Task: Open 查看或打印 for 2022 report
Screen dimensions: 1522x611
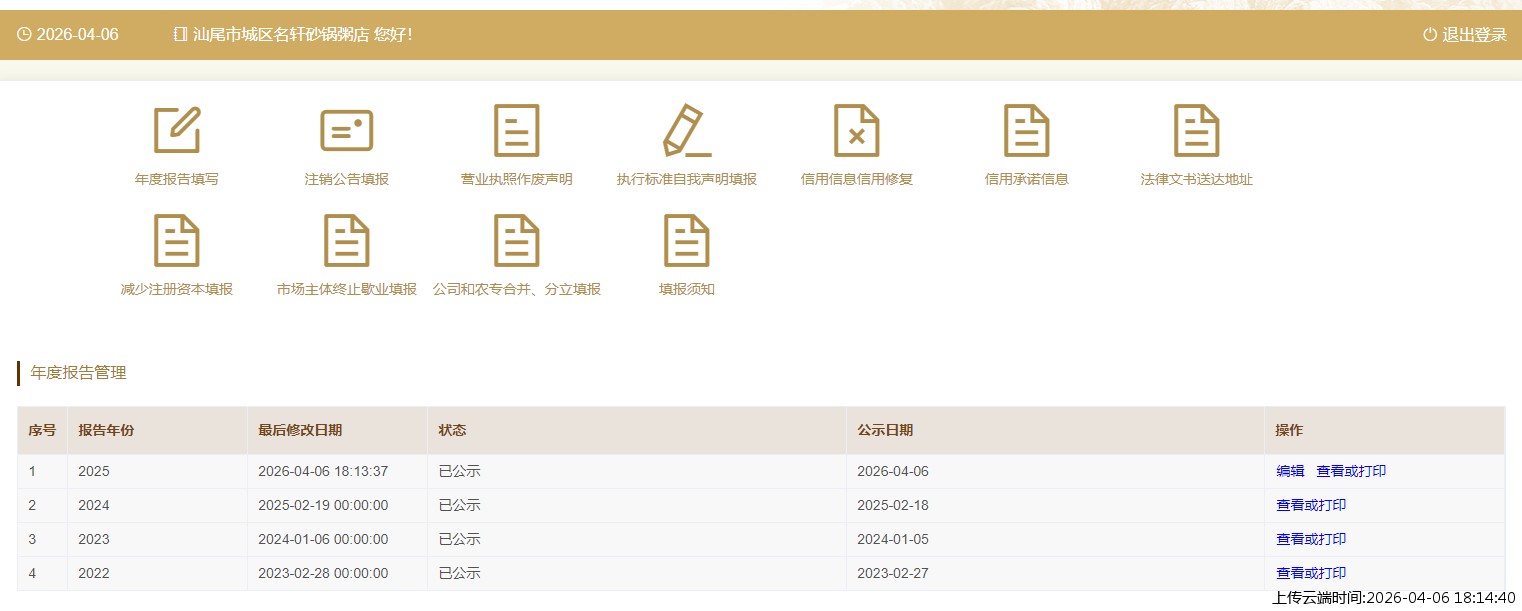Action: [x=1311, y=573]
